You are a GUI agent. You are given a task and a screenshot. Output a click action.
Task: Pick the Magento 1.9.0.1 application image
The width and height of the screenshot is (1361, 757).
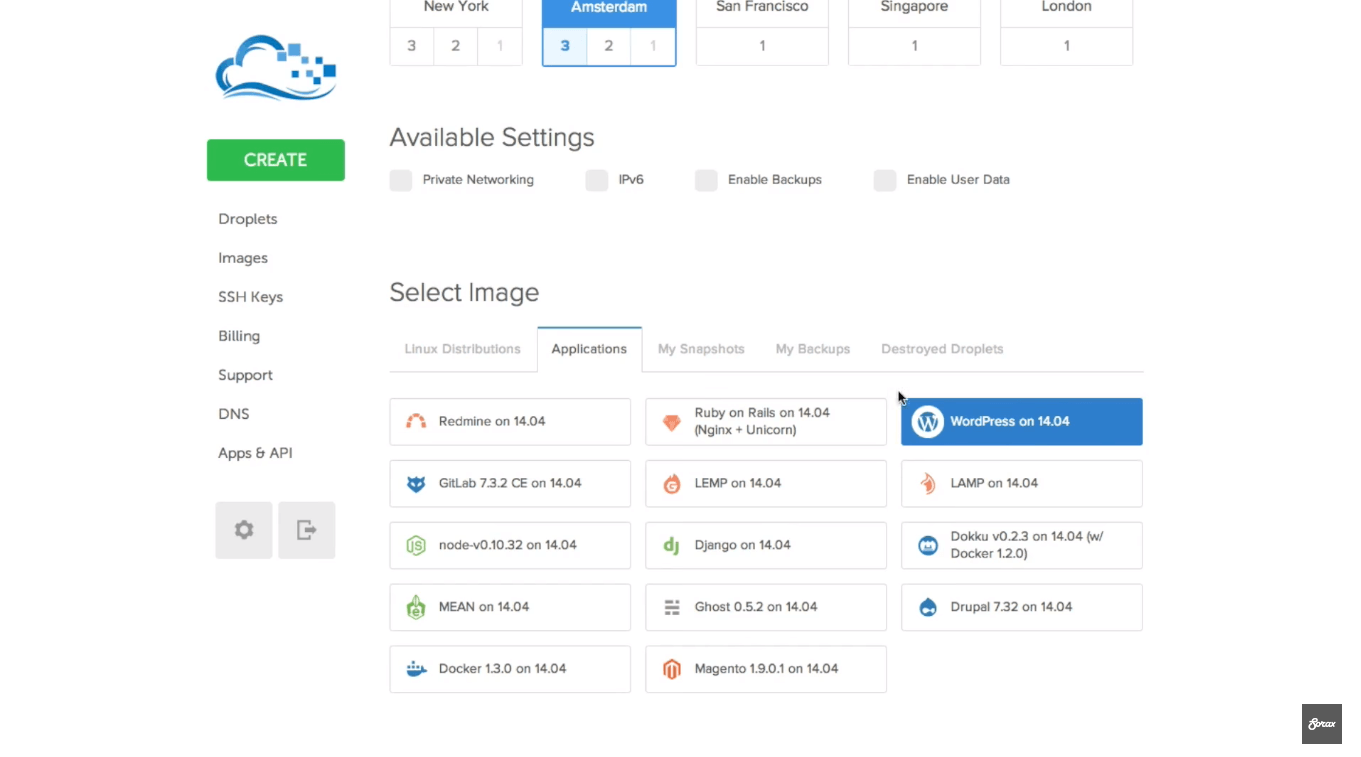point(766,669)
